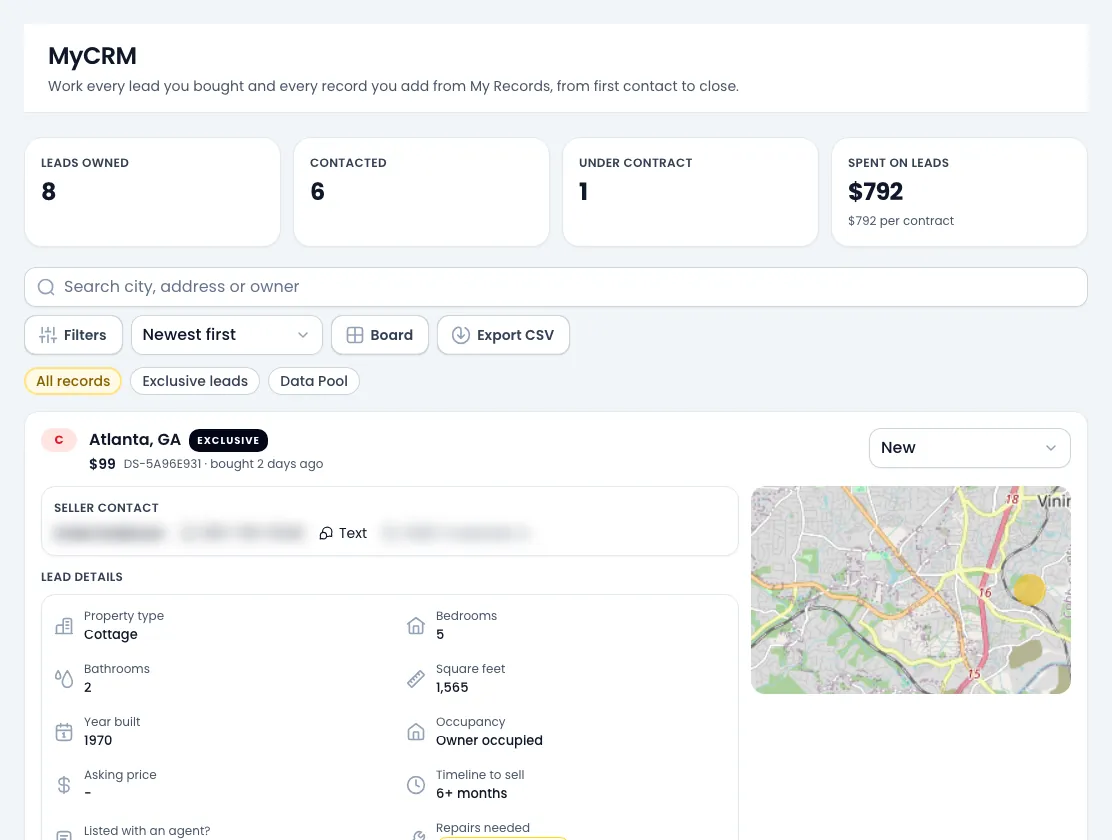Click the 'Owner occupied' occupancy value
1112x840 pixels.
489,740
